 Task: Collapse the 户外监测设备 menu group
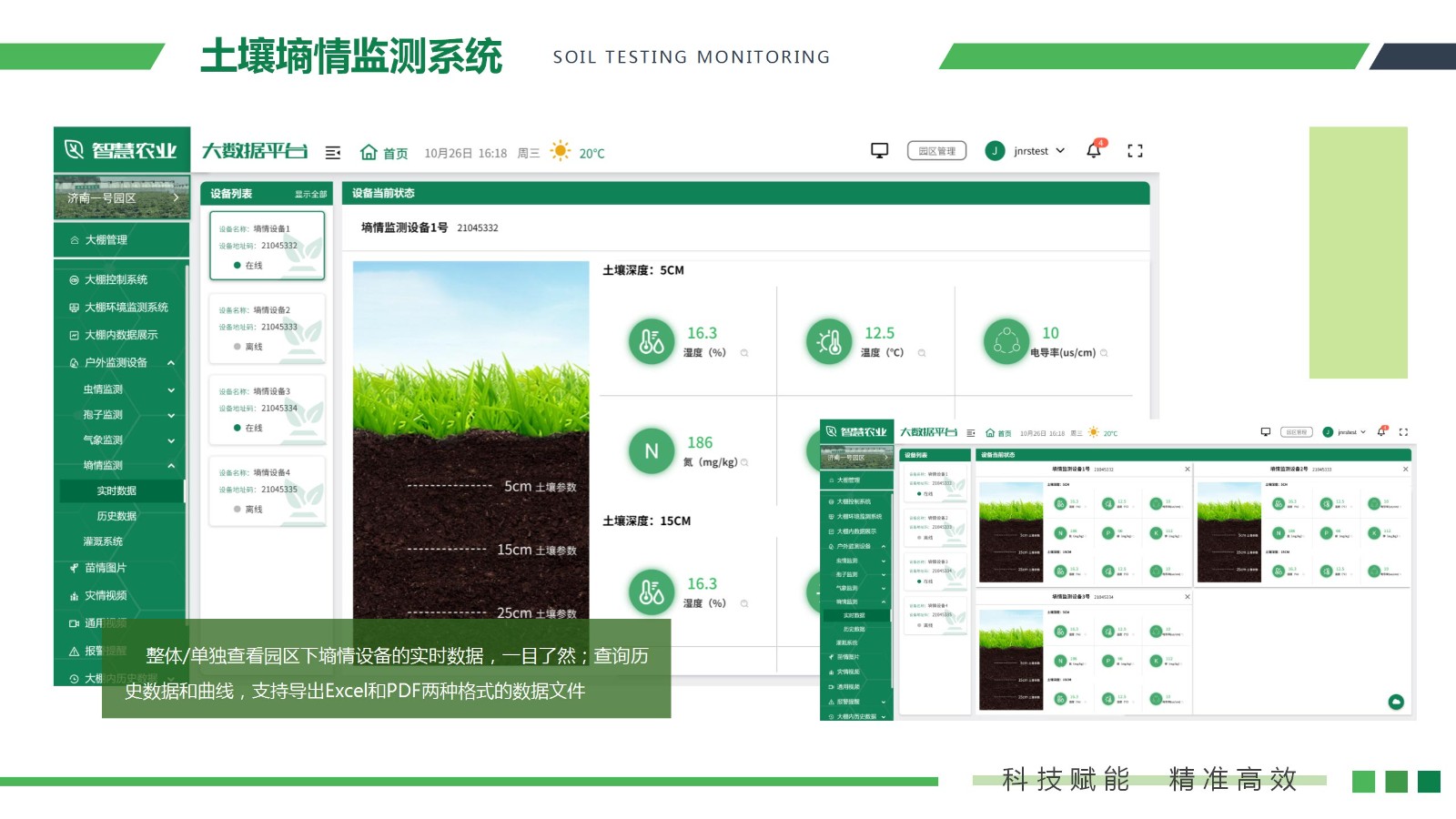pos(171,363)
